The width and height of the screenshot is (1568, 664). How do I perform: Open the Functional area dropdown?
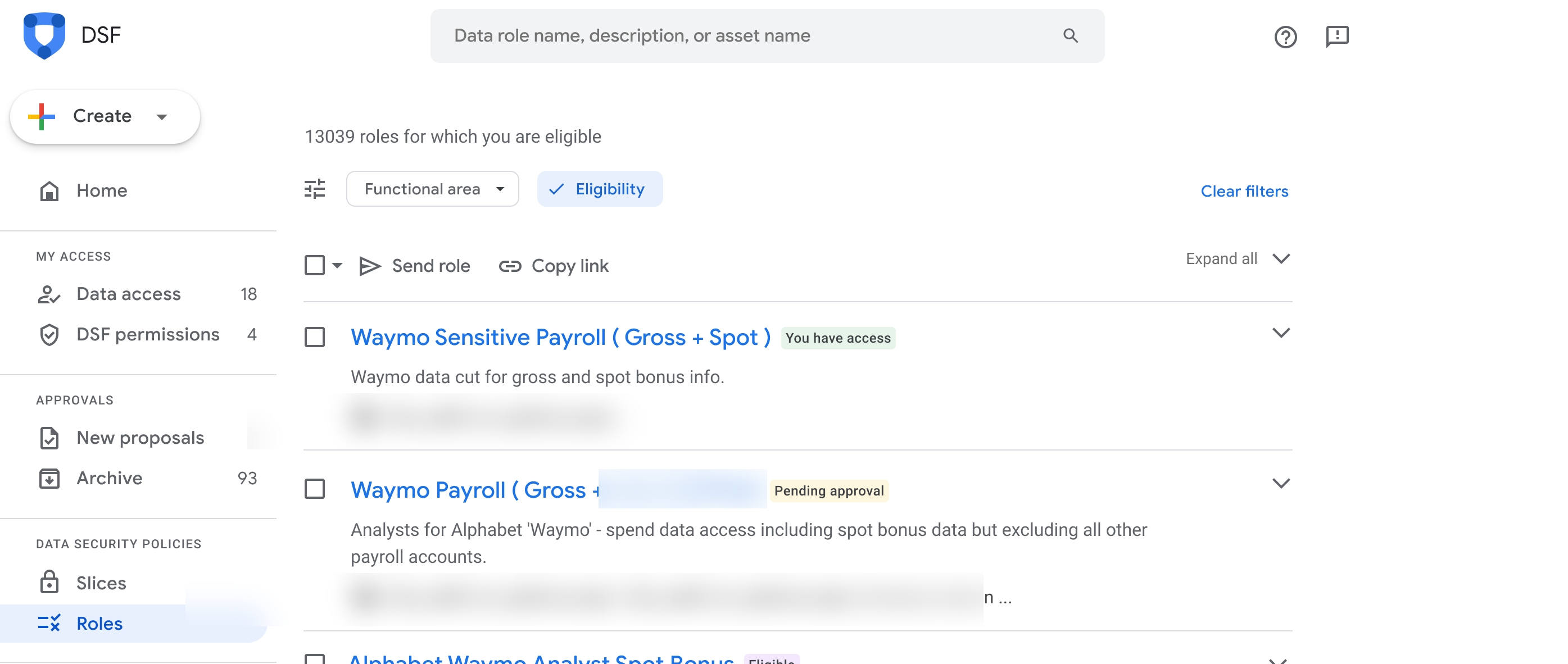pos(432,189)
